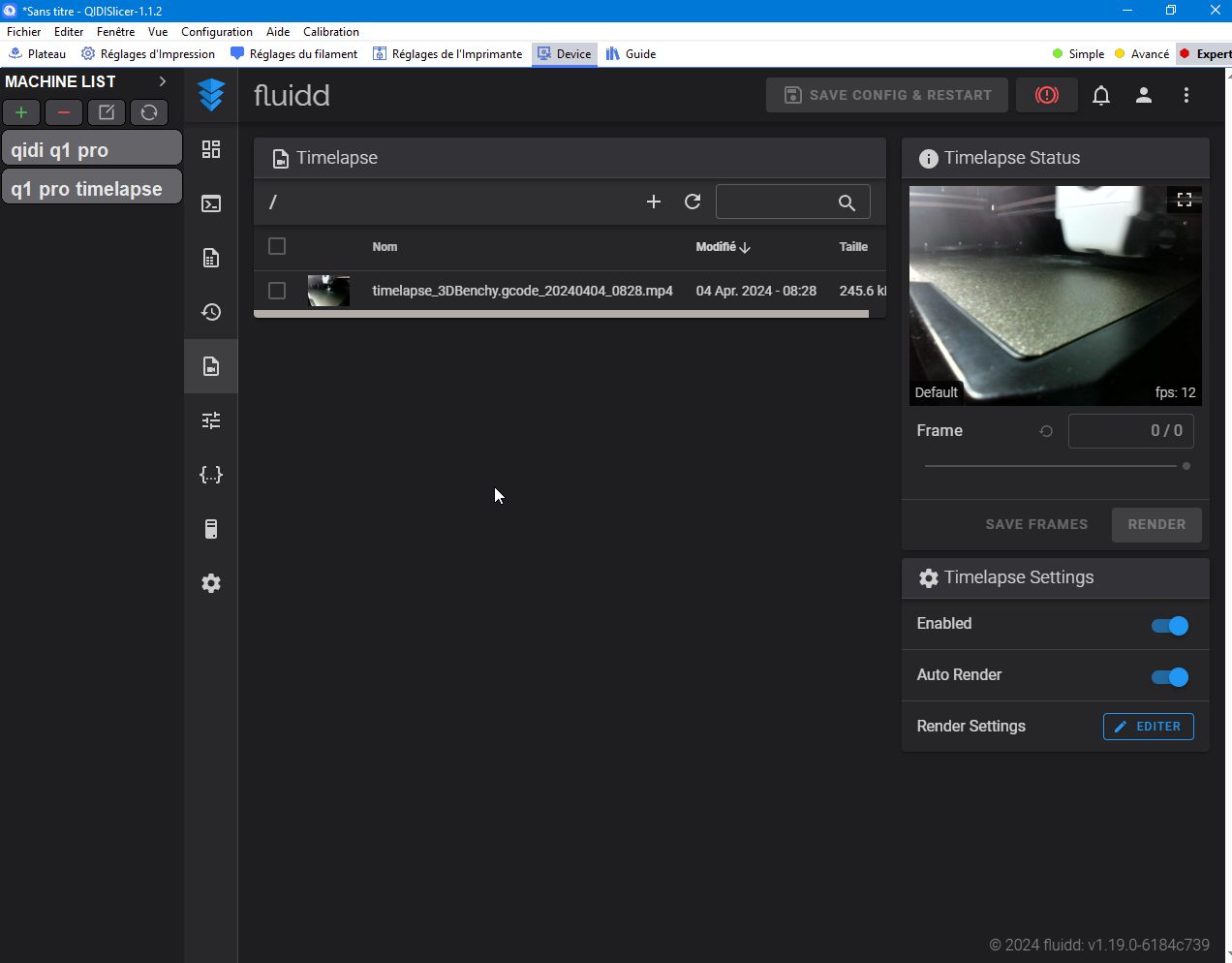The width and height of the screenshot is (1232, 963).
Task: Click Save Config & Restart button
Action: [x=887, y=95]
